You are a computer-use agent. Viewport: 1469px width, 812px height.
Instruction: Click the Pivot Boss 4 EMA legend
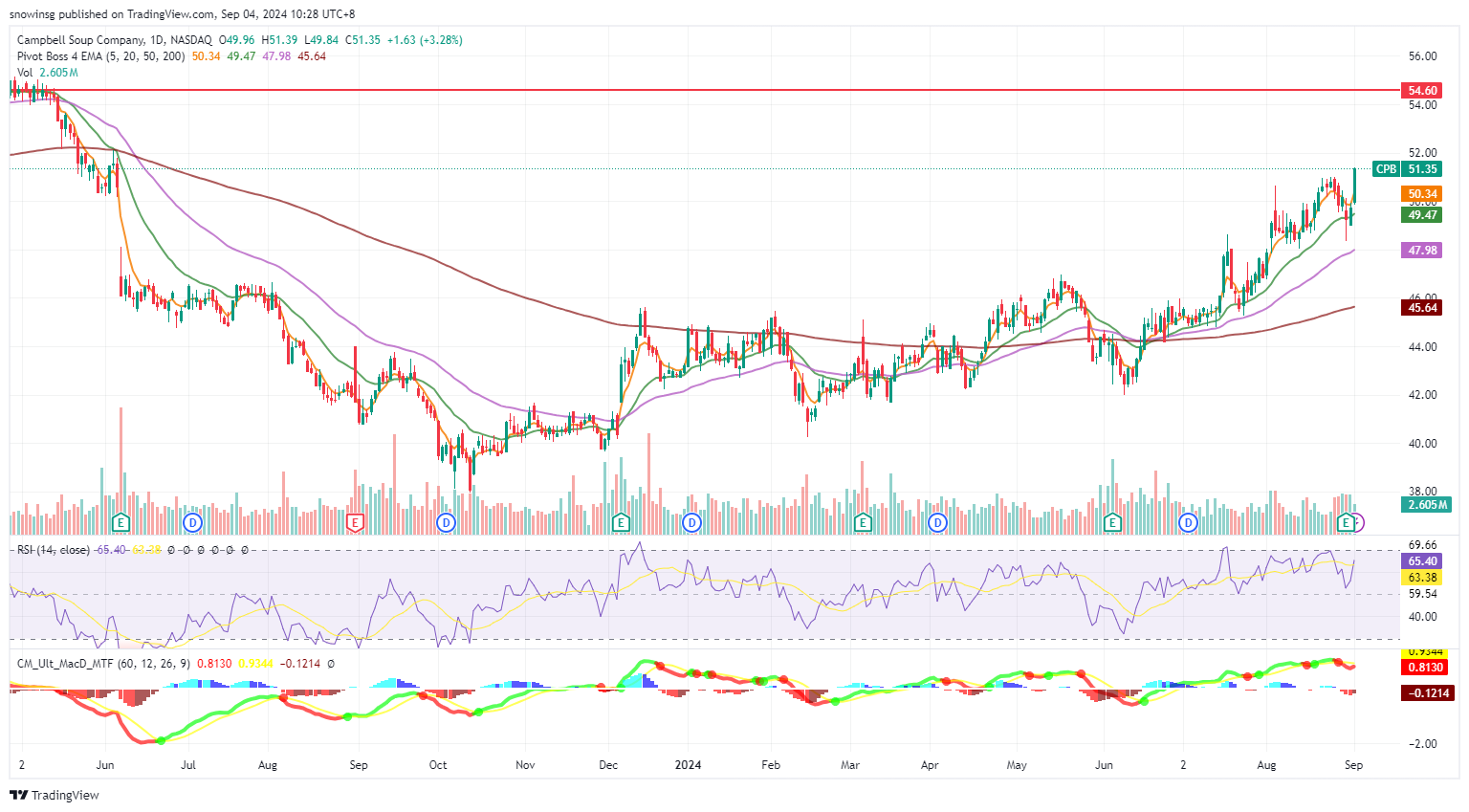100,56
